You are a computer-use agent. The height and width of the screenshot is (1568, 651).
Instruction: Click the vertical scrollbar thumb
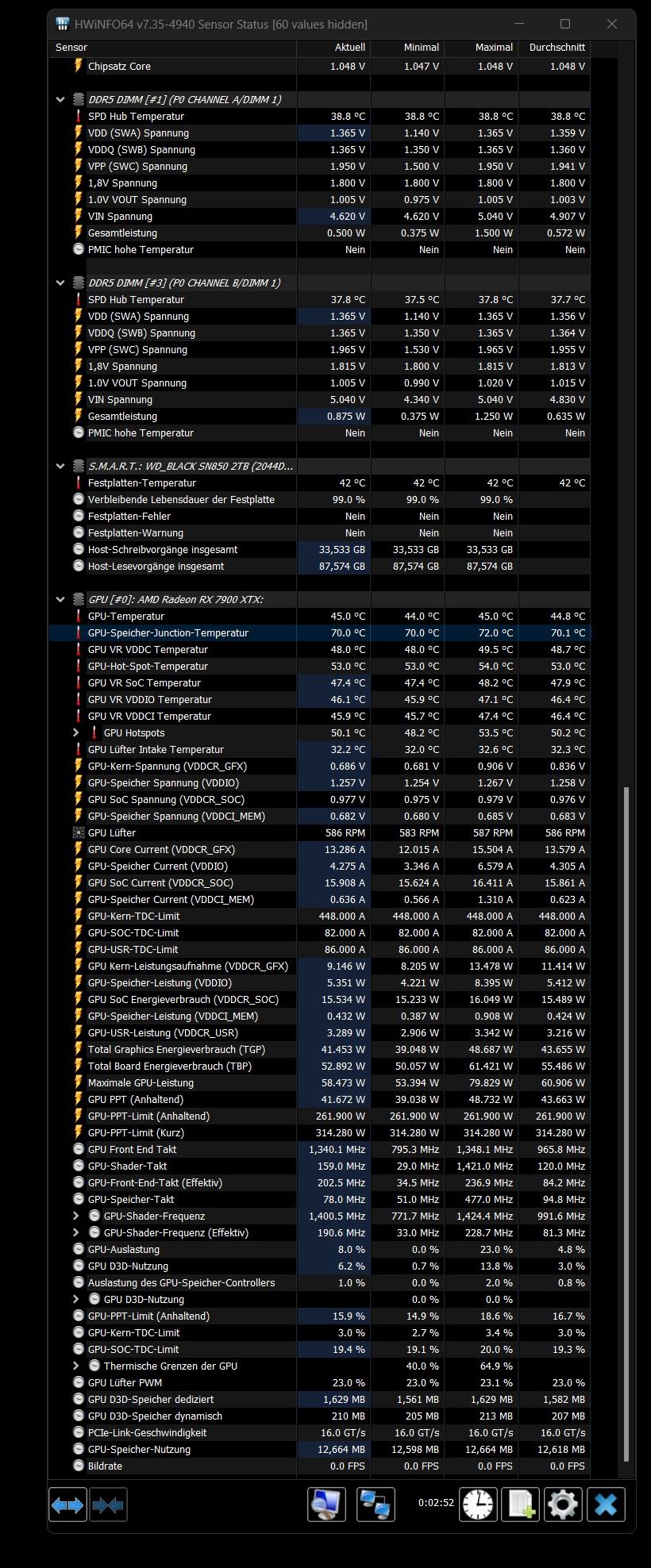[x=627, y=1124]
